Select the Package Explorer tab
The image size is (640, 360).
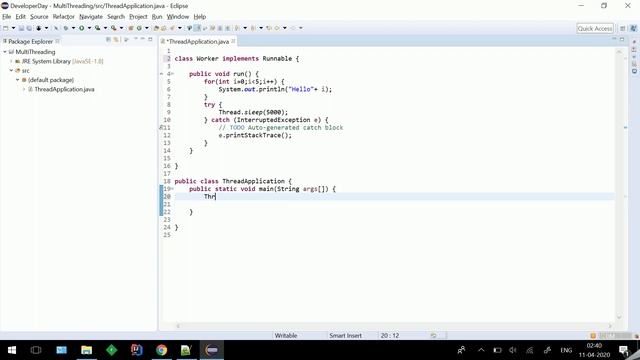(31, 41)
